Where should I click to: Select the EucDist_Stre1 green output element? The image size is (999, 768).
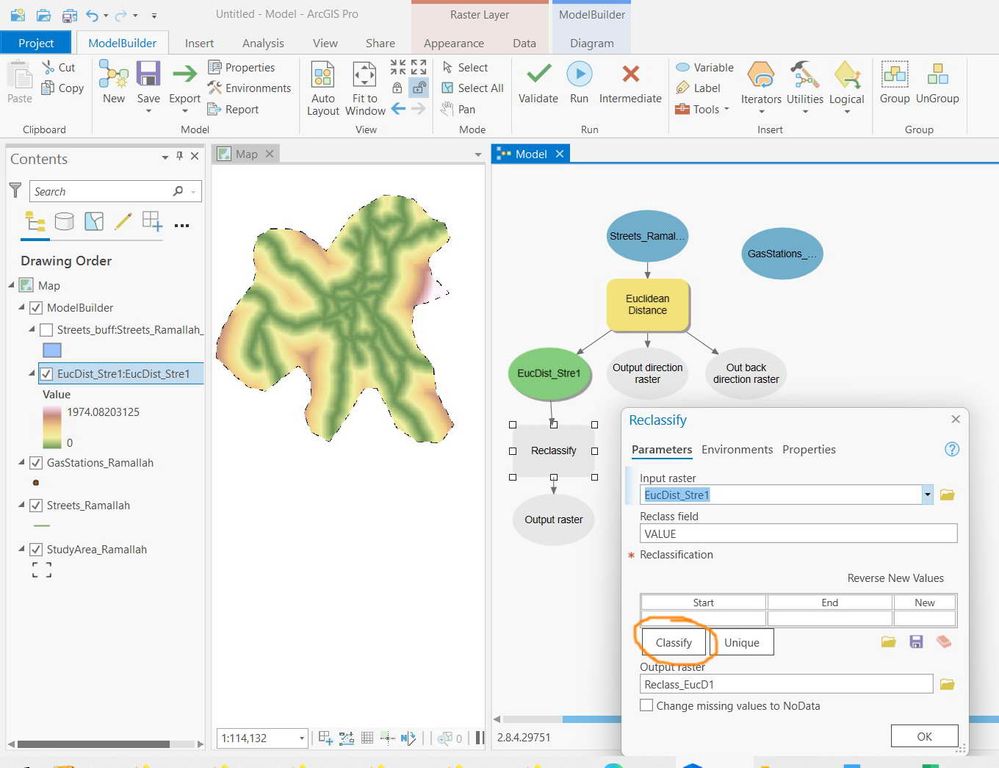tap(549, 373)
